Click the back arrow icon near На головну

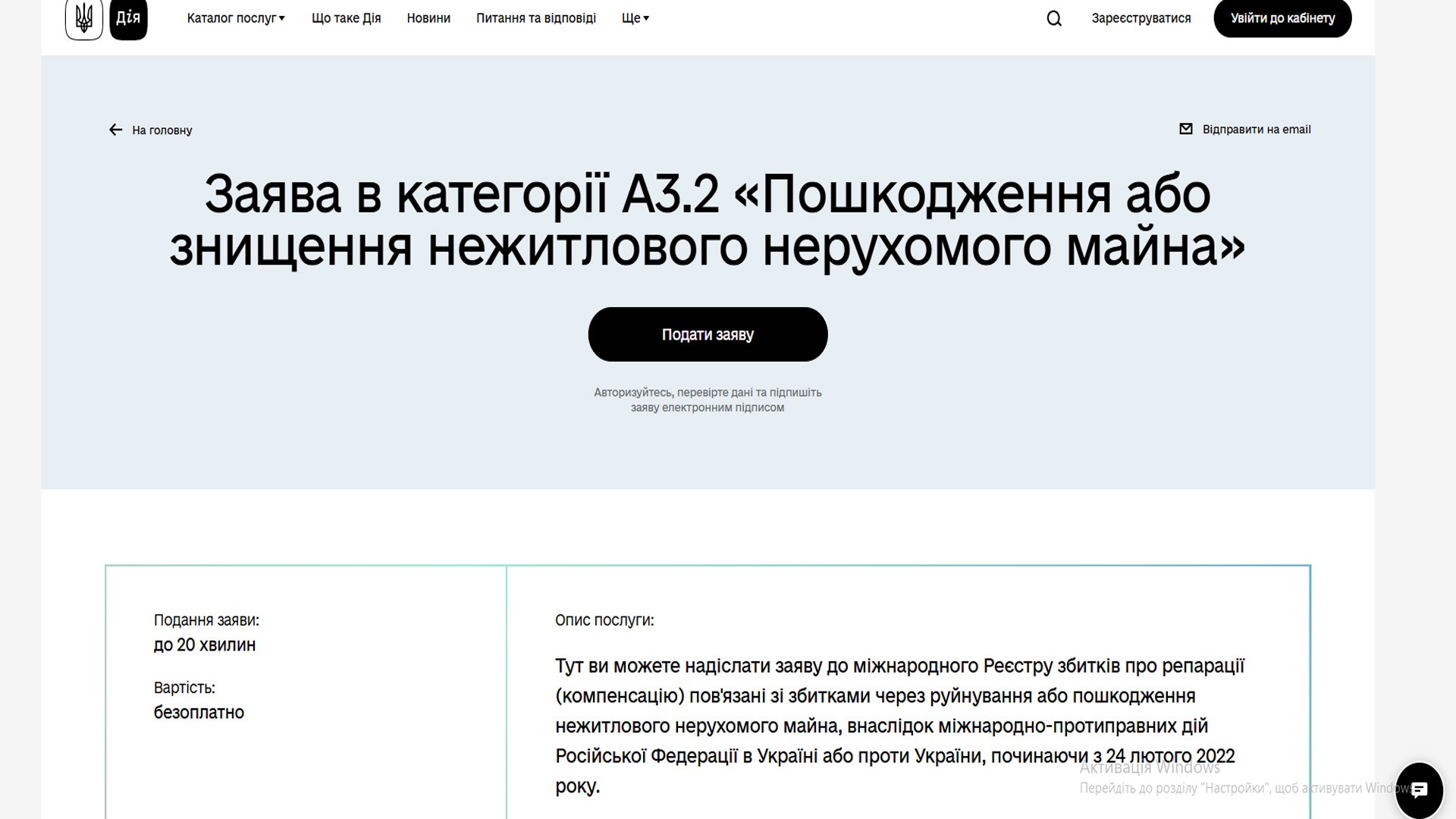coord(115,130)
